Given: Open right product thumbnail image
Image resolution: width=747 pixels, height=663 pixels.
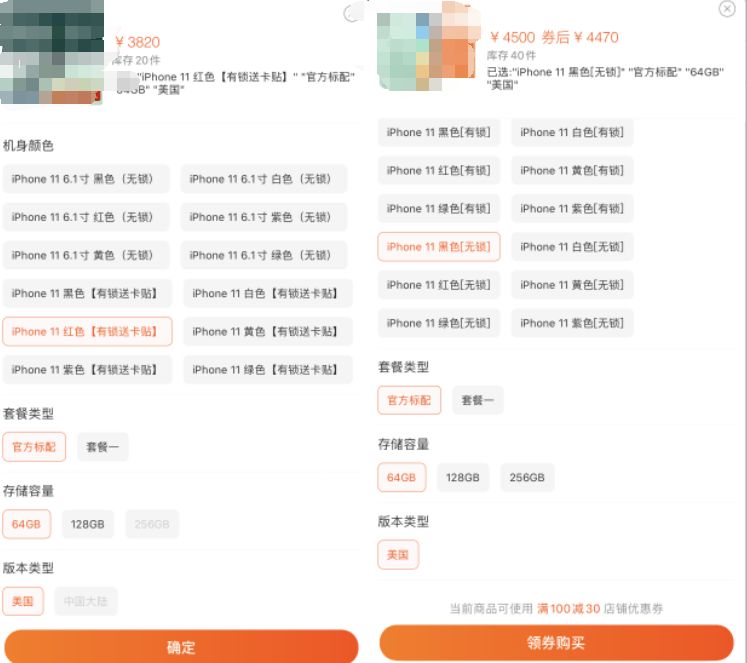Looking at the screenshot, I should (x=428, y=47).
